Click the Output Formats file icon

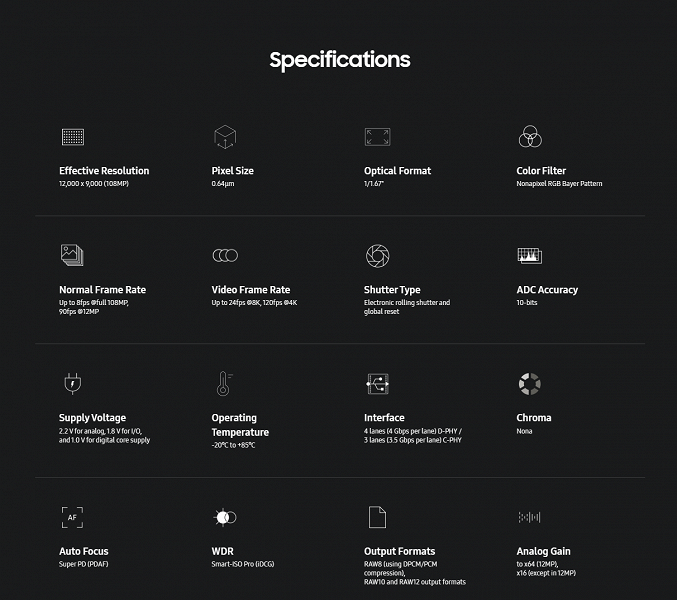(376, 517)
